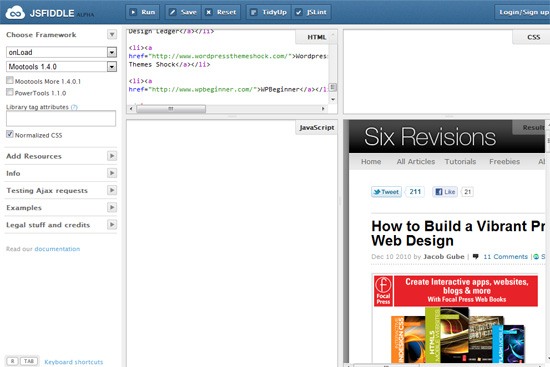Click the comments speech bubble icon

pos(476,256)
